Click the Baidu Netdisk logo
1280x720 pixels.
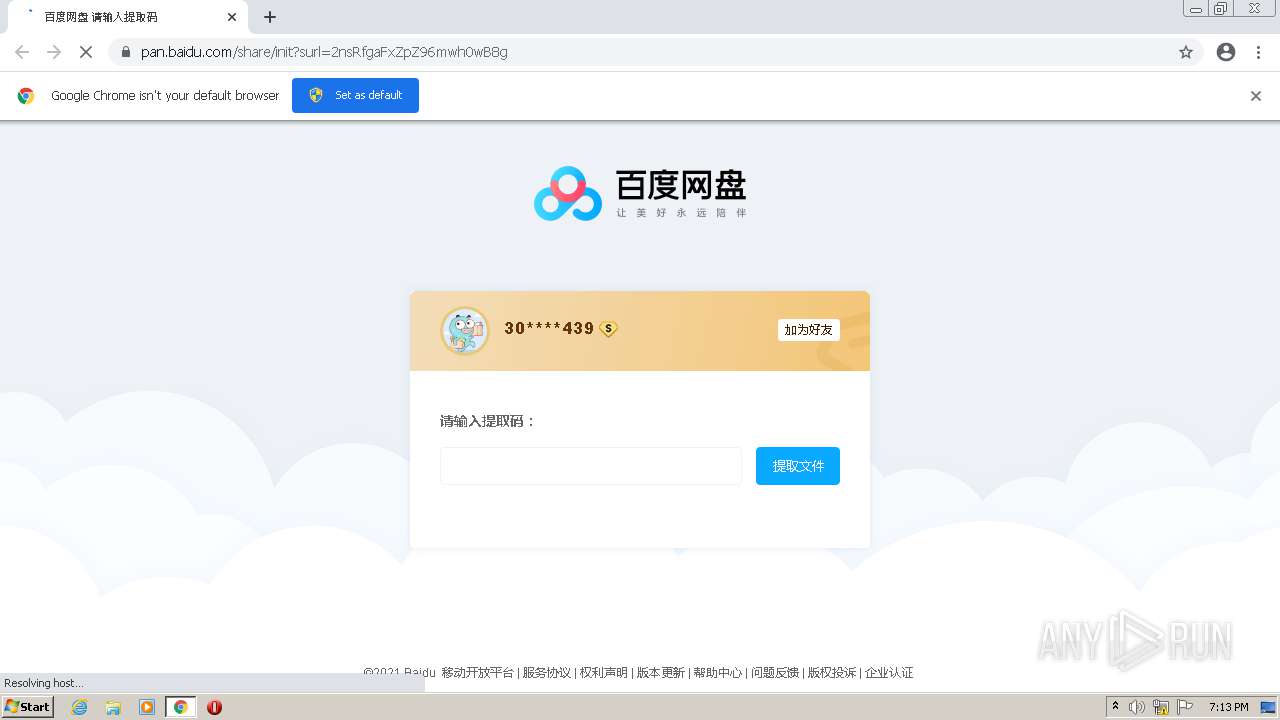tap(640, 193)
